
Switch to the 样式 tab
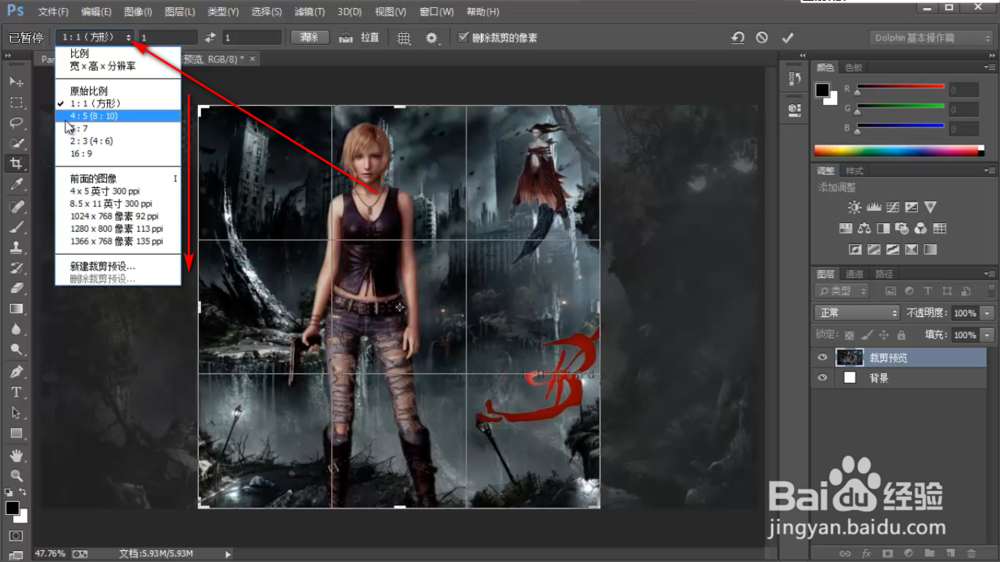point(855,170)
